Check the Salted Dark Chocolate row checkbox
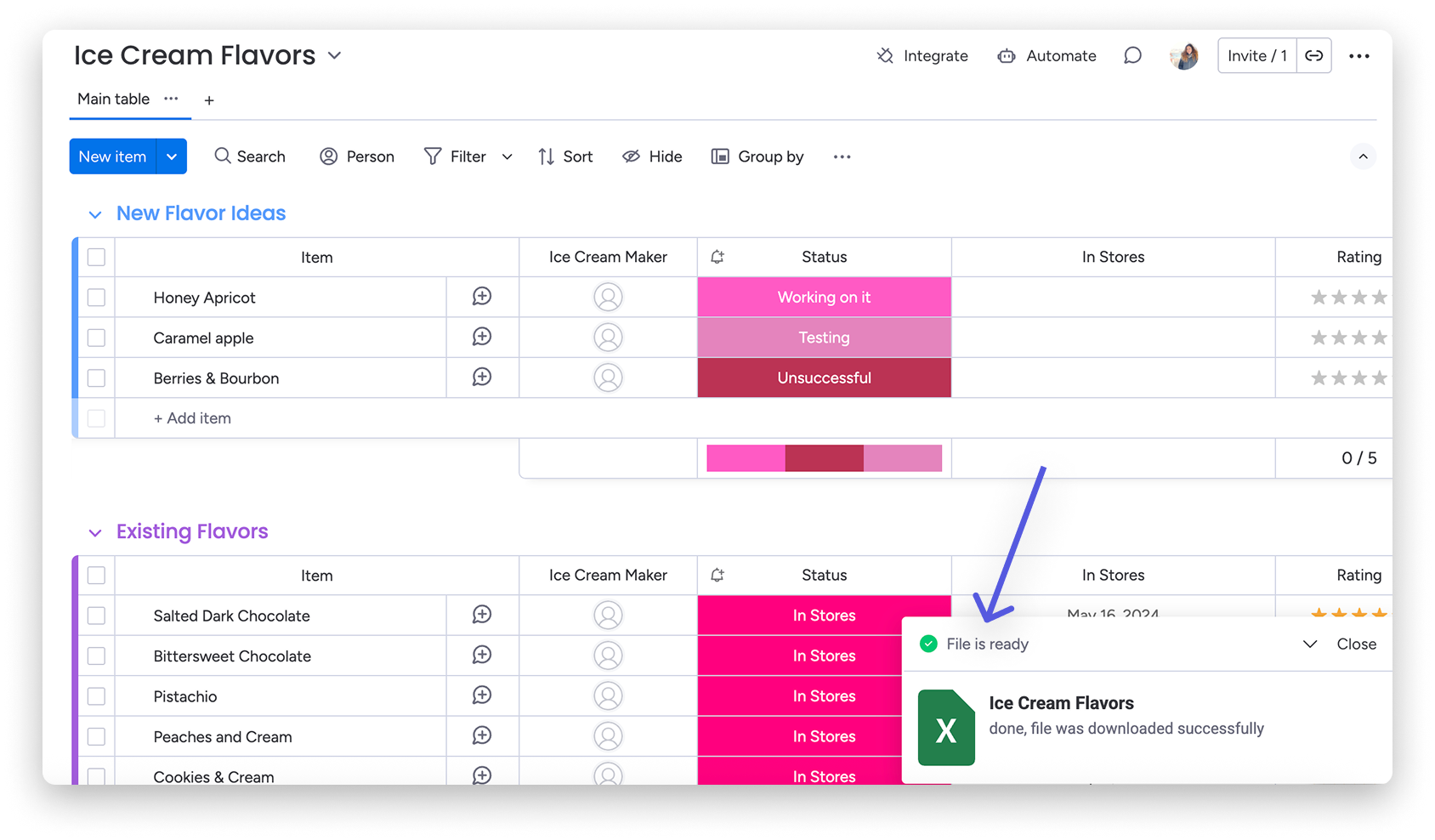The width and height of the screenshot is (1435, 840). (96, 616)
